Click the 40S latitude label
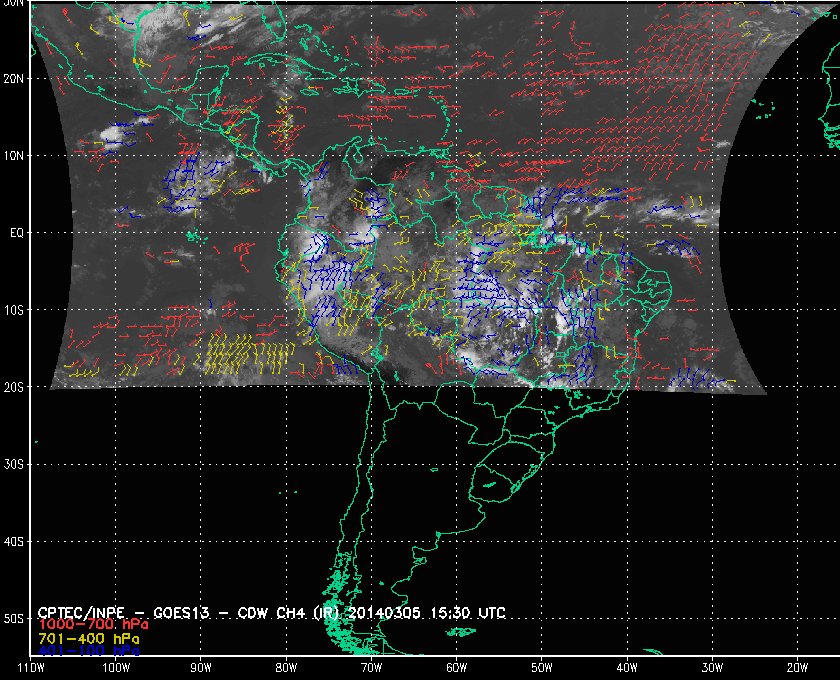Screen dimensions: 840x680 coord(14,542)
